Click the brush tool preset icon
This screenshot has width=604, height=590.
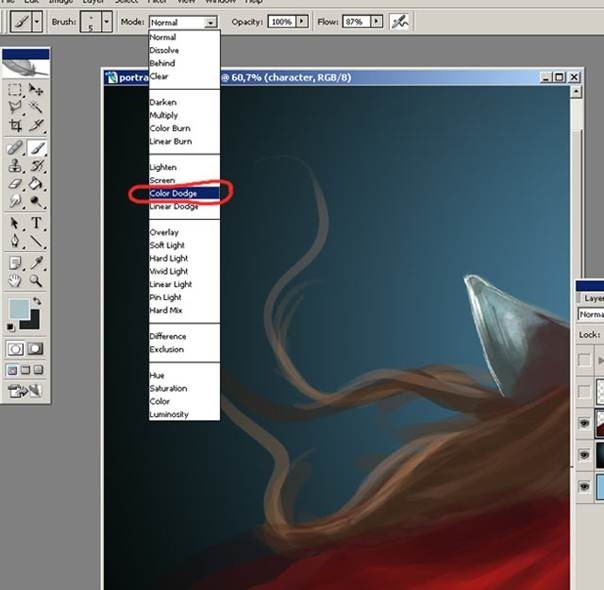[x=21, y=22]
